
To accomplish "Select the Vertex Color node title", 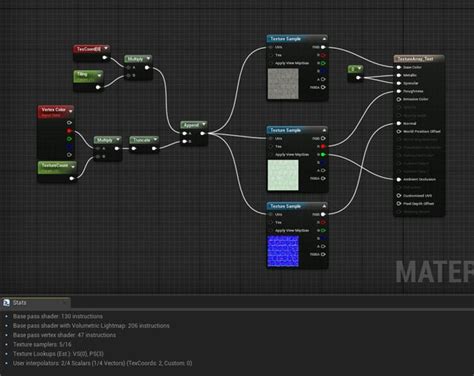I will pos(53,110).
